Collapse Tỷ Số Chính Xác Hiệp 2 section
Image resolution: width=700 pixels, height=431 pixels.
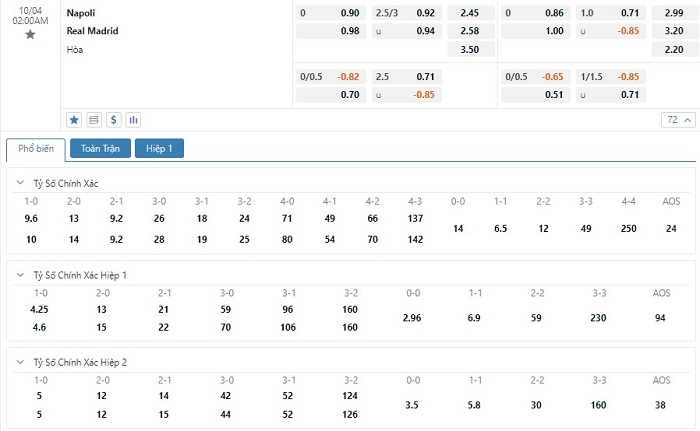pos(22,363)
